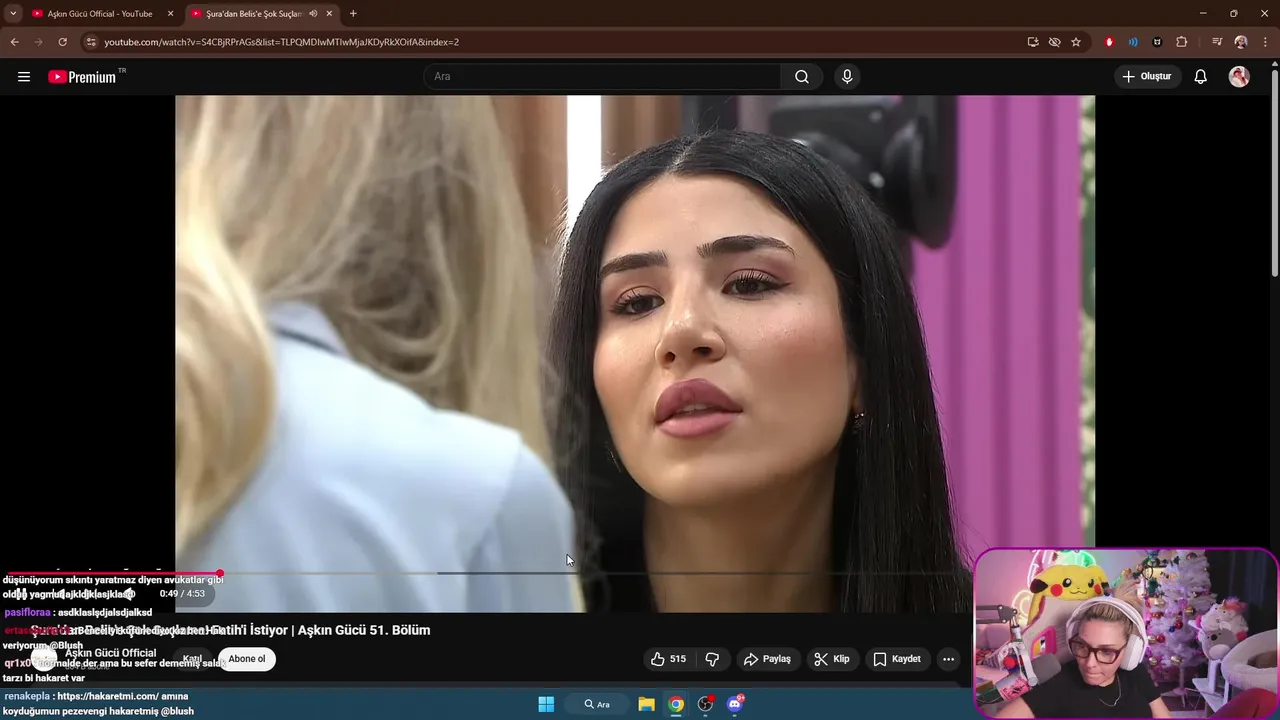1280x720 pixels.
Task: Close the Aşkın Gücü Official tab
Action: [170, 14]
